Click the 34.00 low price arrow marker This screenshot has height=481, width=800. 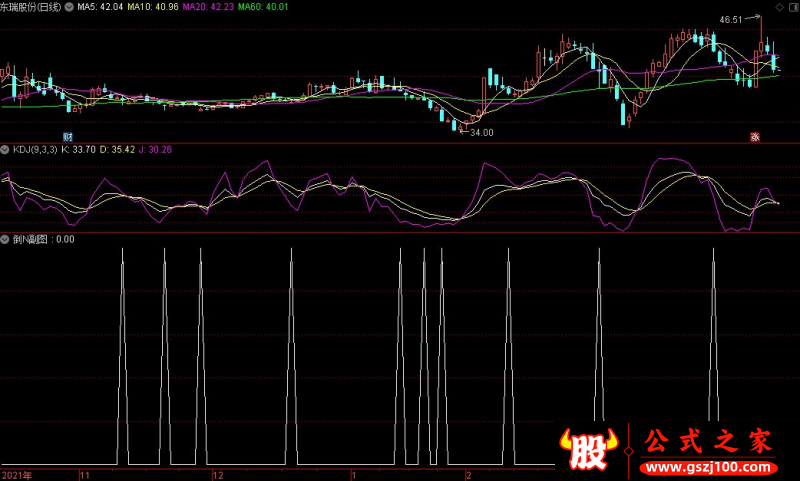[477, 133]
